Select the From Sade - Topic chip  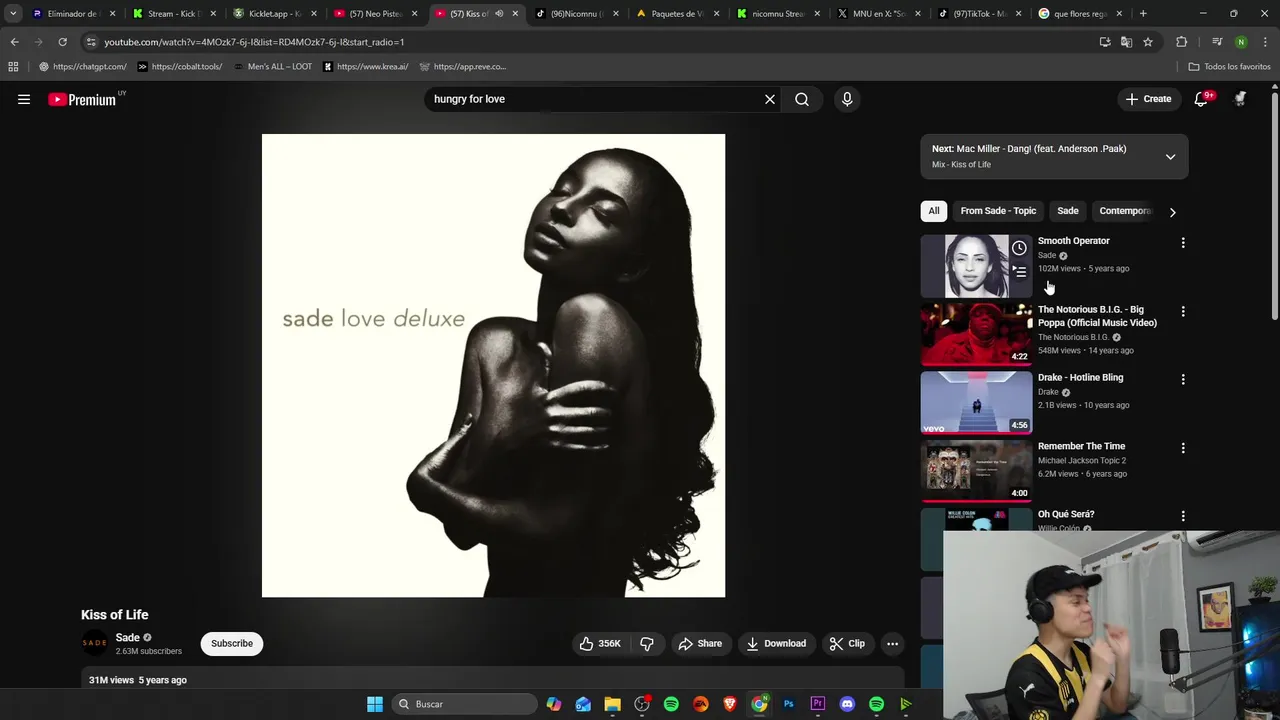998,211
